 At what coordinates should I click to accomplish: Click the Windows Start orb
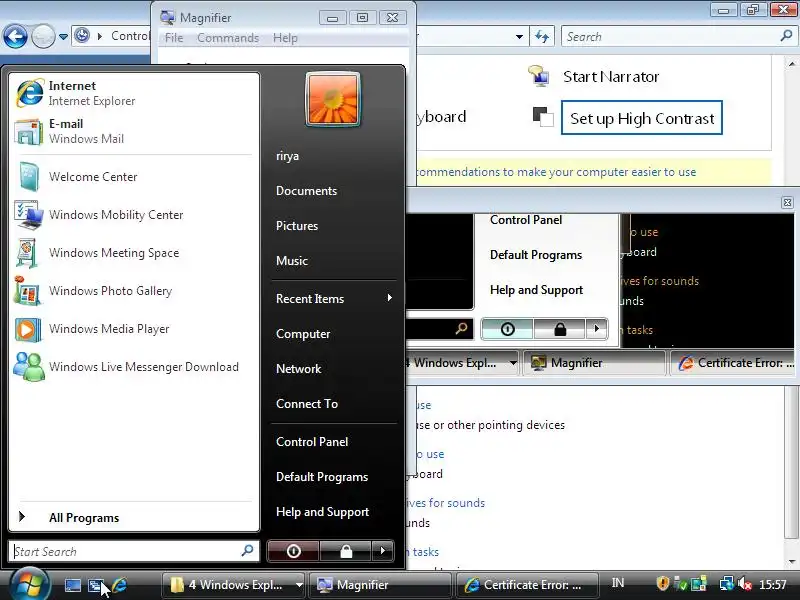[29, 585]
